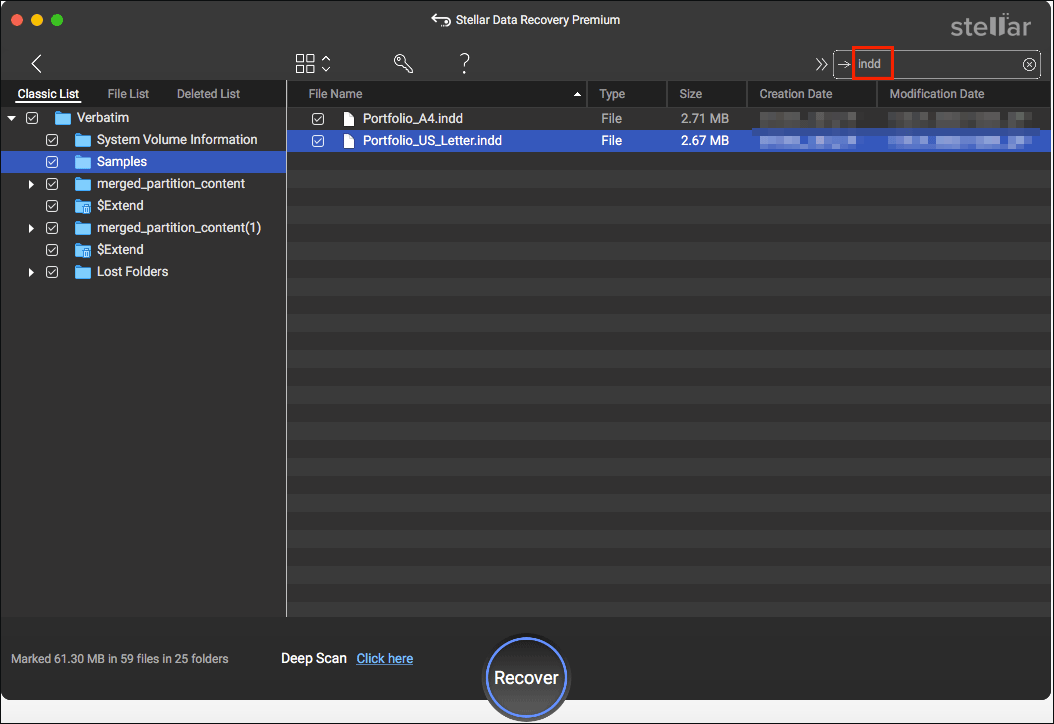This screenshot has height=724, width=1054.
Task: Select the Portfolio_US_Letter.indd file name
Action: 432,141
